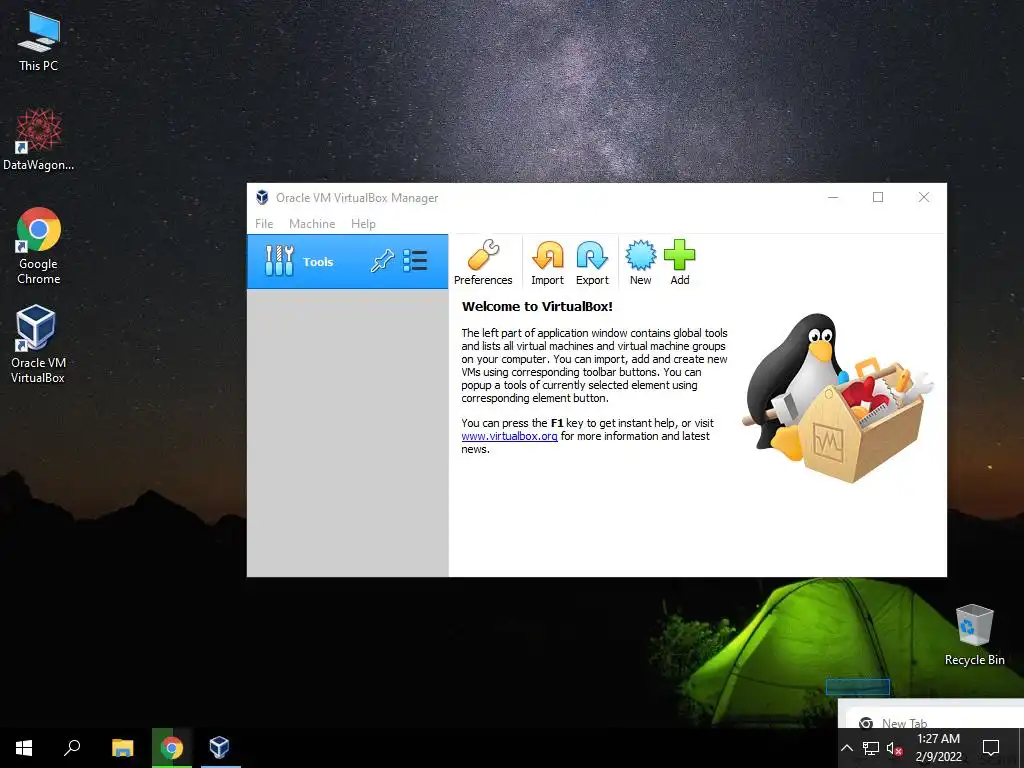Show hidden system tray icons

pos(846,748)
